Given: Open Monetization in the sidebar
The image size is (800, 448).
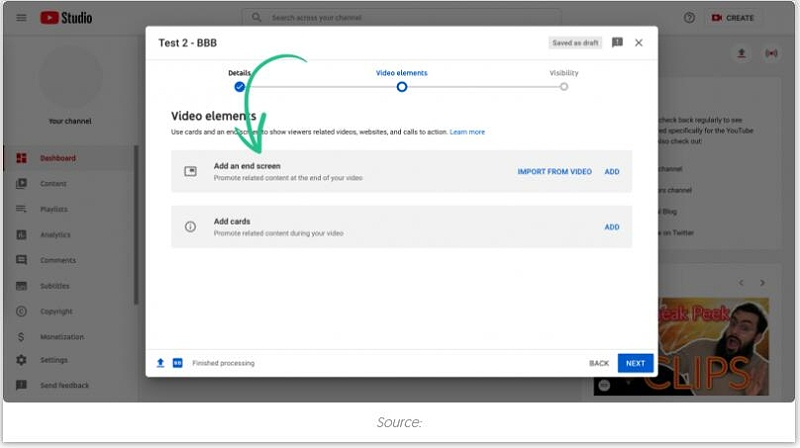Looking at the screenshot, I should click(61, 337).
